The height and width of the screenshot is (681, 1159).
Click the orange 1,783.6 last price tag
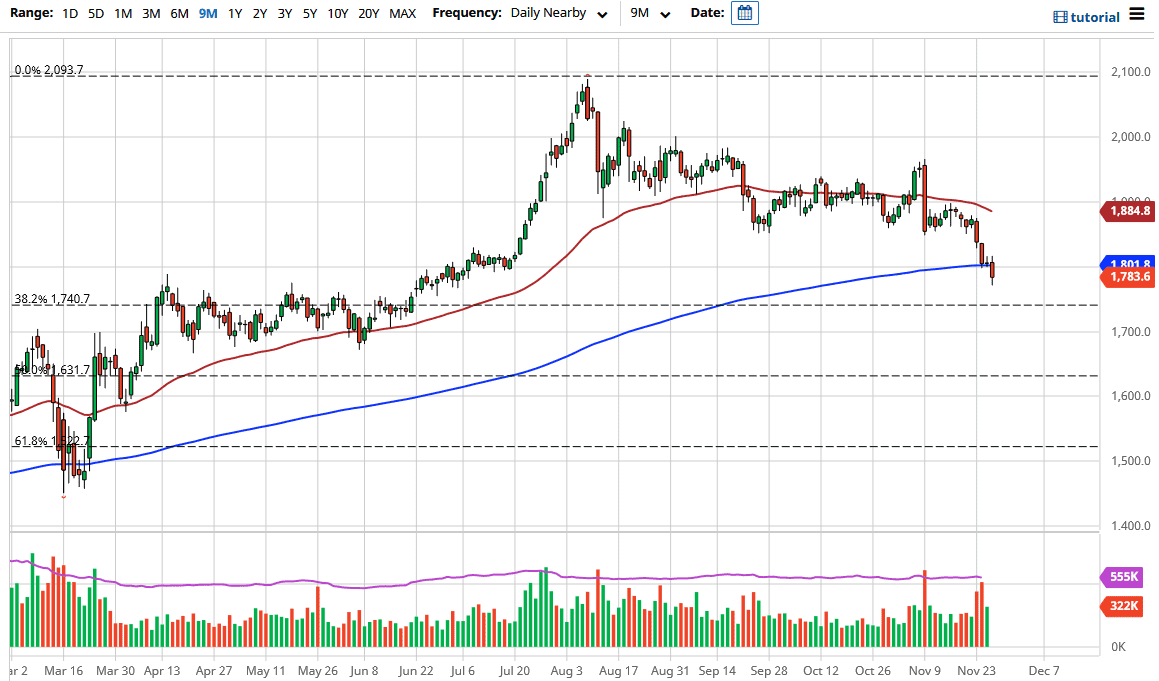(1126, 277)
